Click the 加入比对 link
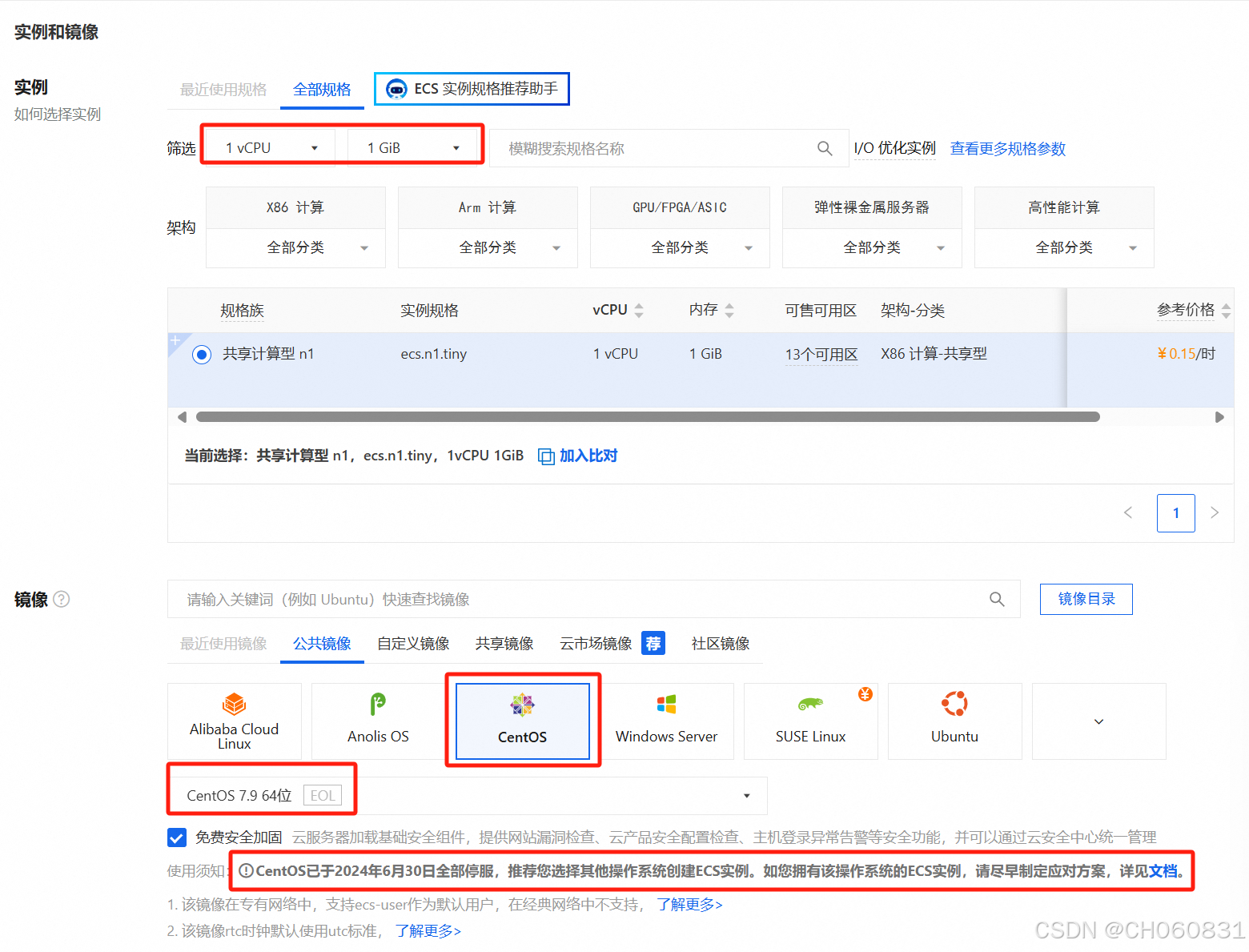 point(588,456)
